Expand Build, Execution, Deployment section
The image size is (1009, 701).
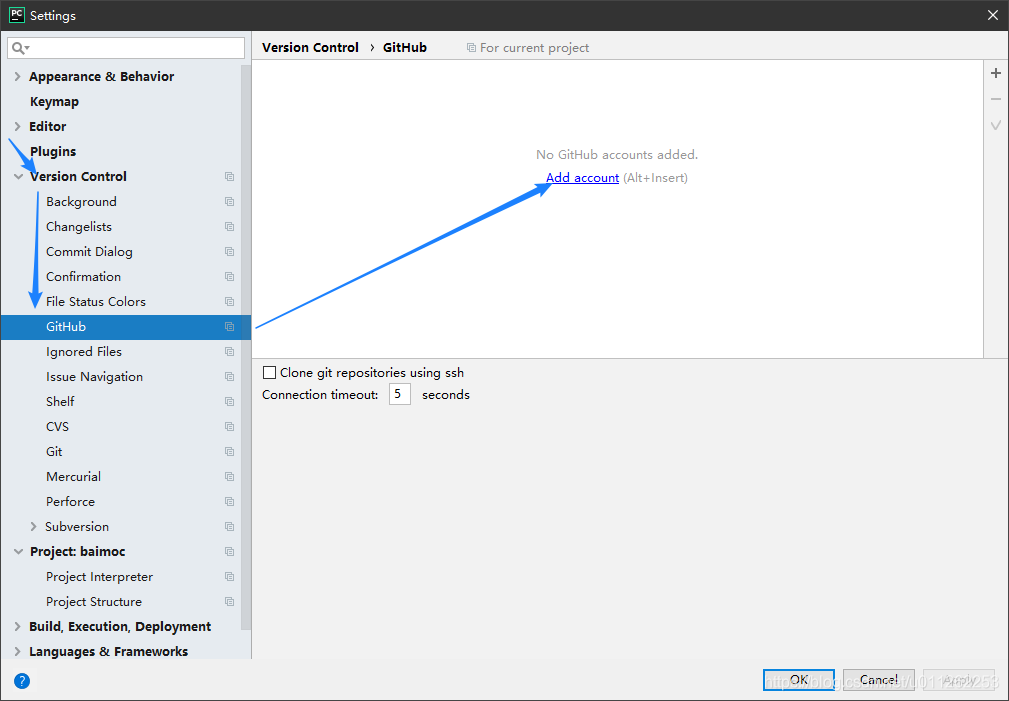point(17,627)
